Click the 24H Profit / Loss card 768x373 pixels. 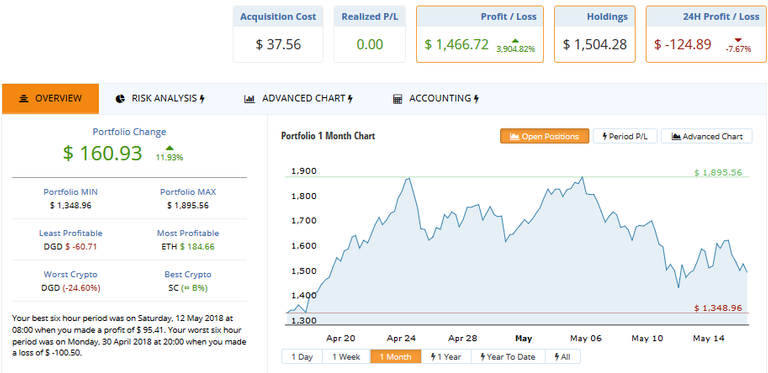click(706, 34)
